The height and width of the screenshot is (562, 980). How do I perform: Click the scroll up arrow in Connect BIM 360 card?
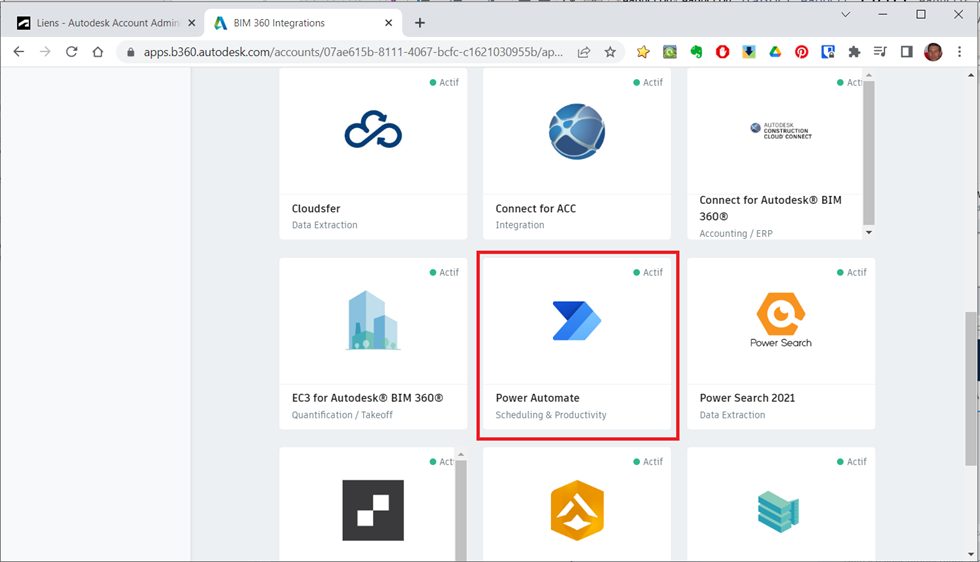[x=869, y=75]
